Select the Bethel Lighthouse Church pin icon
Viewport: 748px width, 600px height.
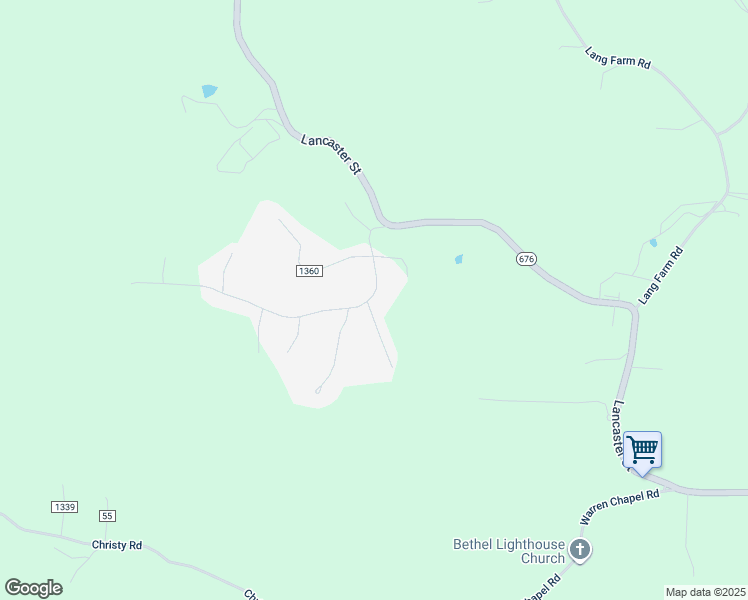click(x=580, y=550)
